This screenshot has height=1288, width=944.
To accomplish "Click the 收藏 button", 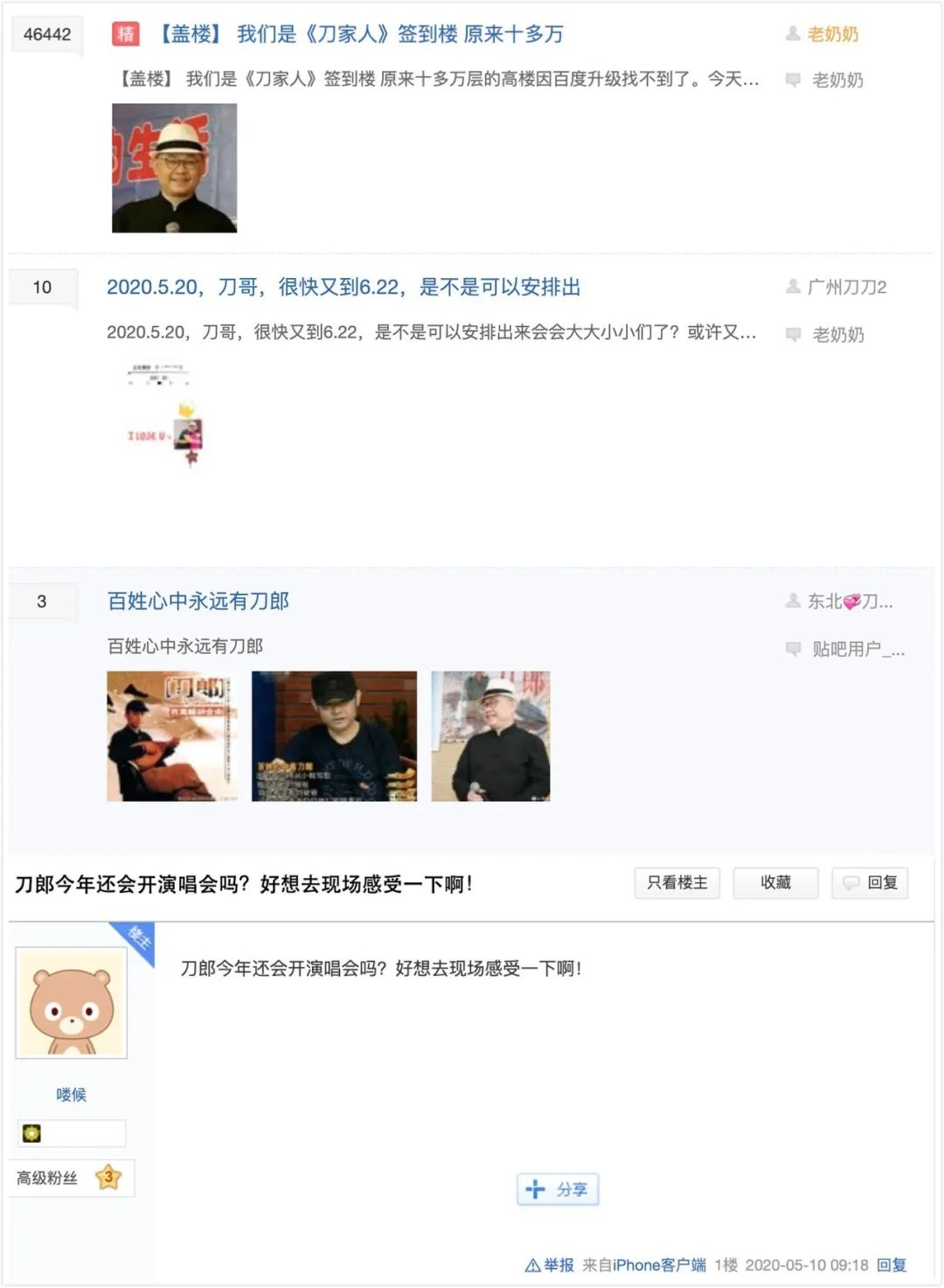I will tap(775, 883).
